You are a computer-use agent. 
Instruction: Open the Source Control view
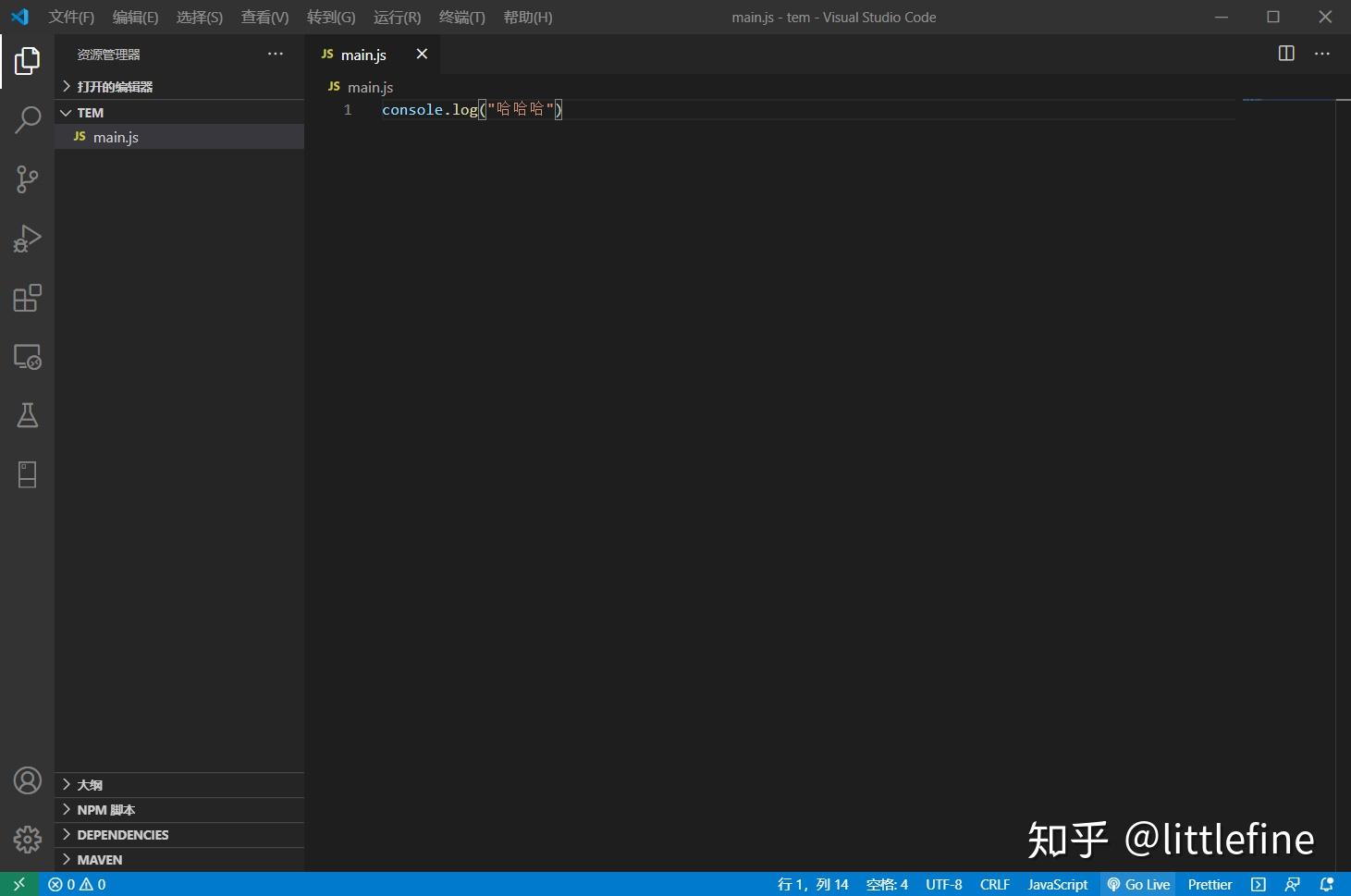(27, 179)
